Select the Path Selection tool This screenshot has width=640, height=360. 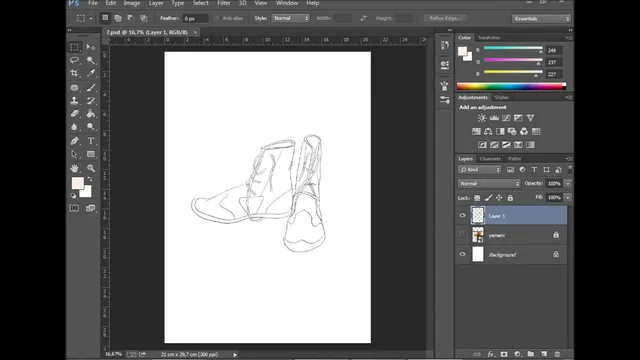[74, 154]
